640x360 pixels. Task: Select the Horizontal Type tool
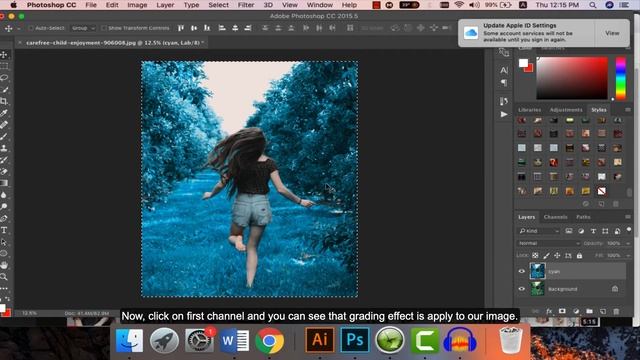4,230
